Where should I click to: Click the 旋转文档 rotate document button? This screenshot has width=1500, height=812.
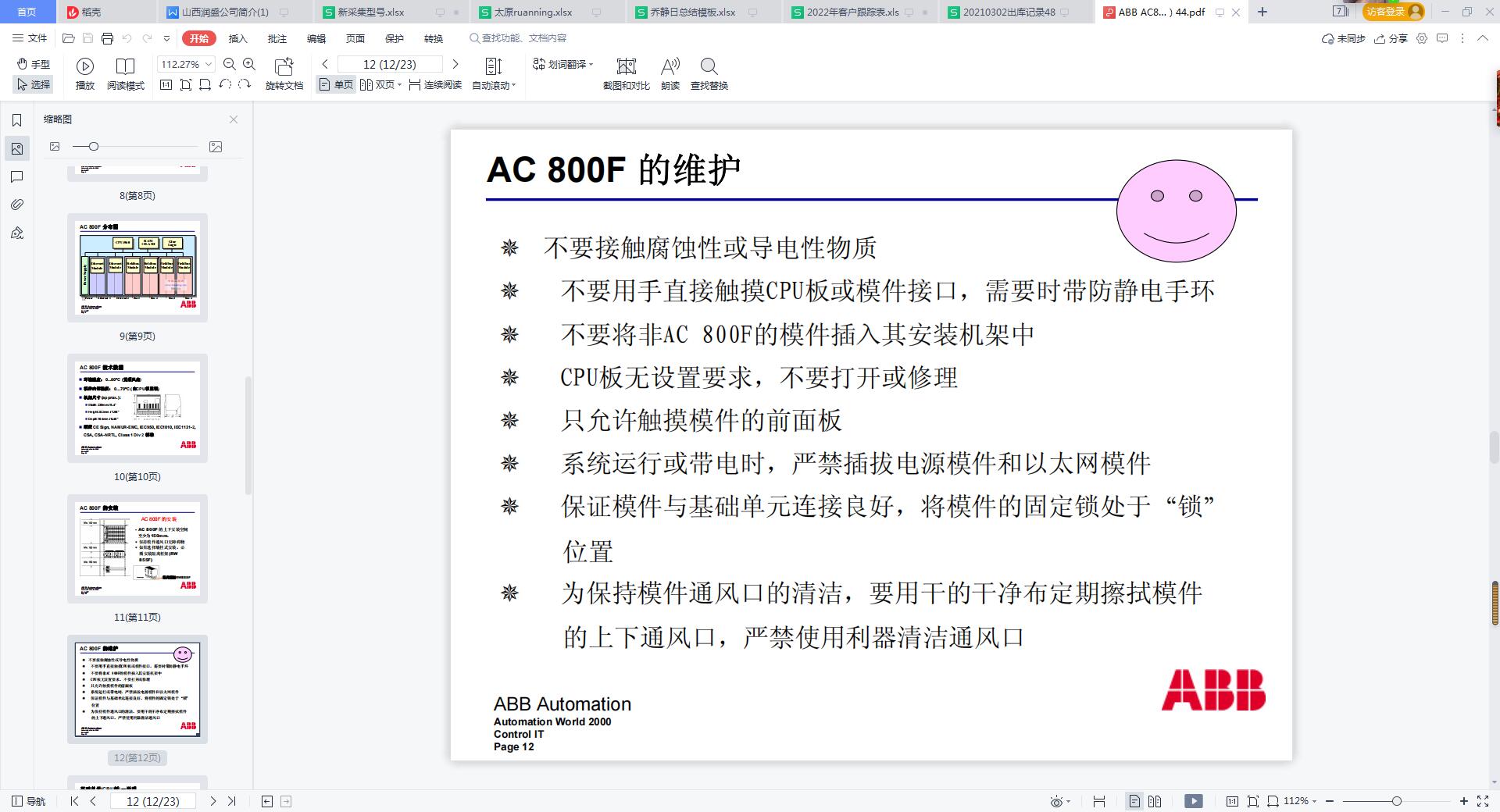pyautogui.click(x=284, y=74)
